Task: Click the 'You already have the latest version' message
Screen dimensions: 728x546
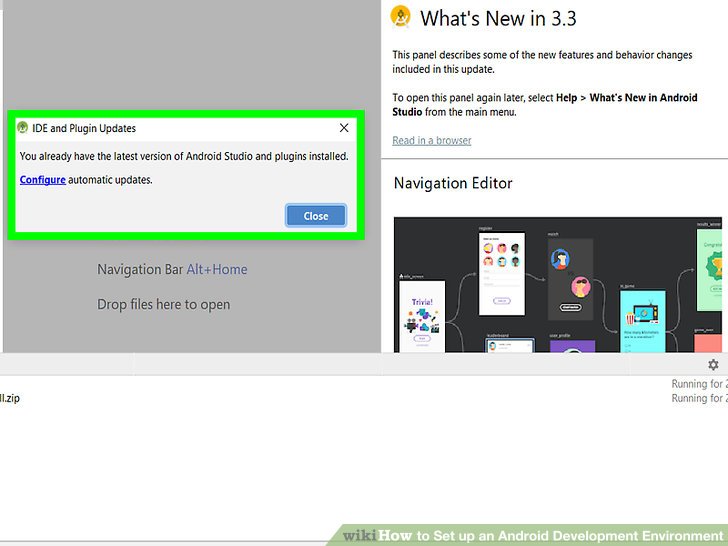Action: 184,156
